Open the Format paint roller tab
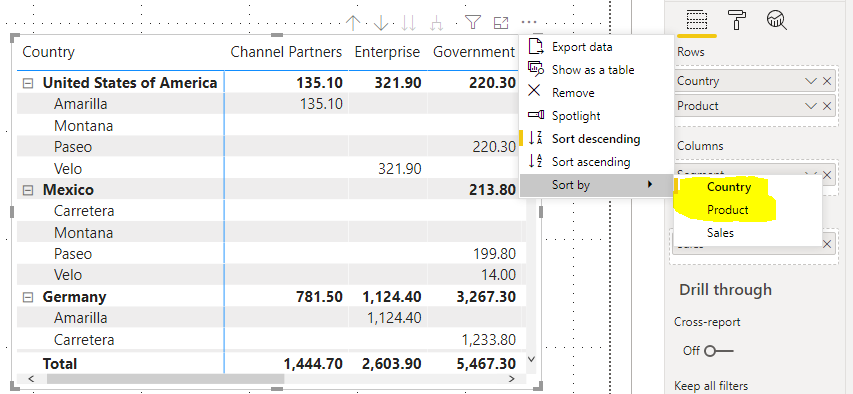853x394 pixels. coord(737,20)
